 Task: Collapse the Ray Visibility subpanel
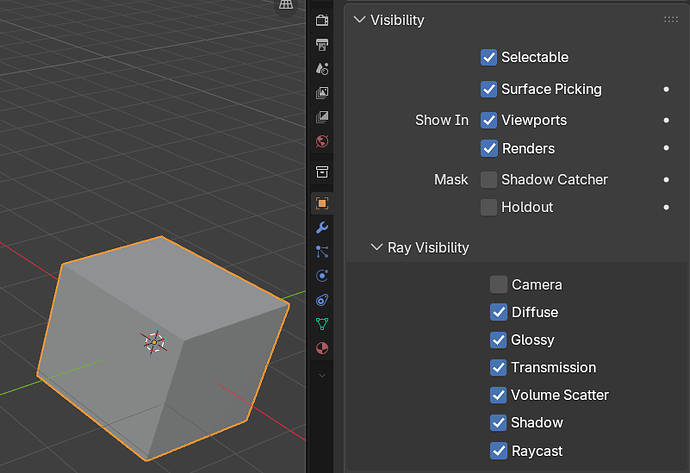[376, 247]
